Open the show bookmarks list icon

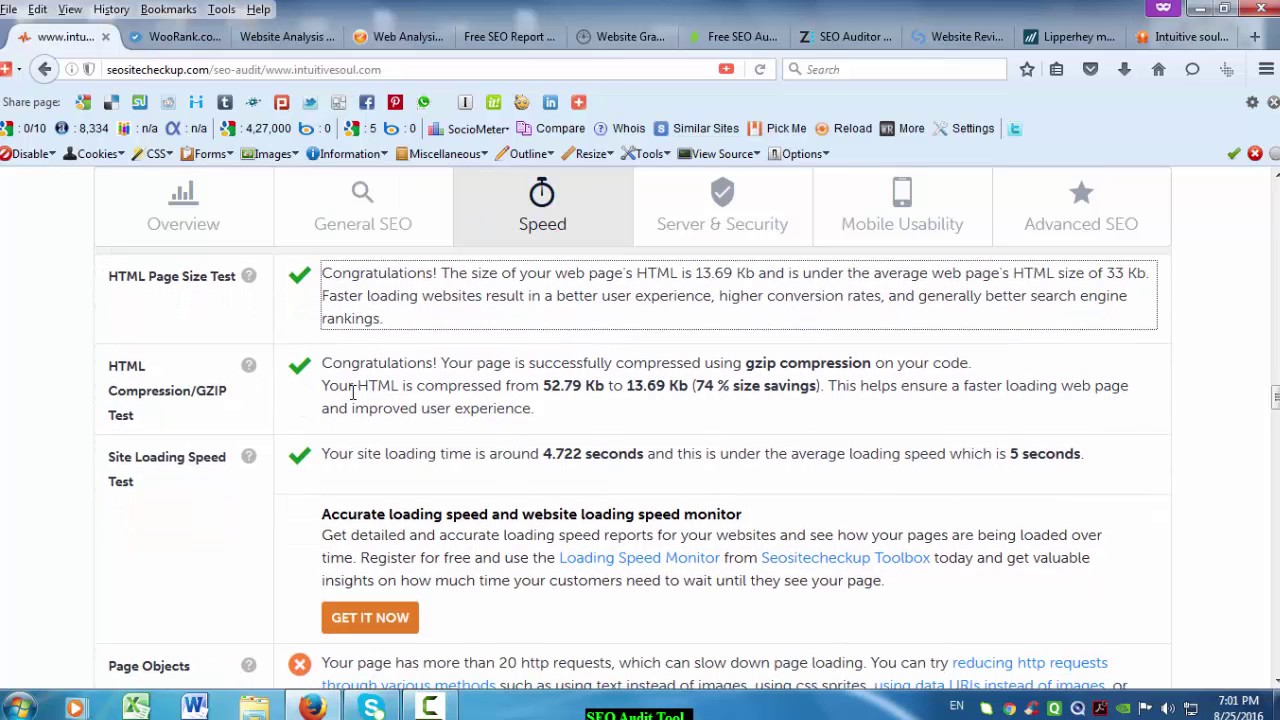pos(1056,69)
